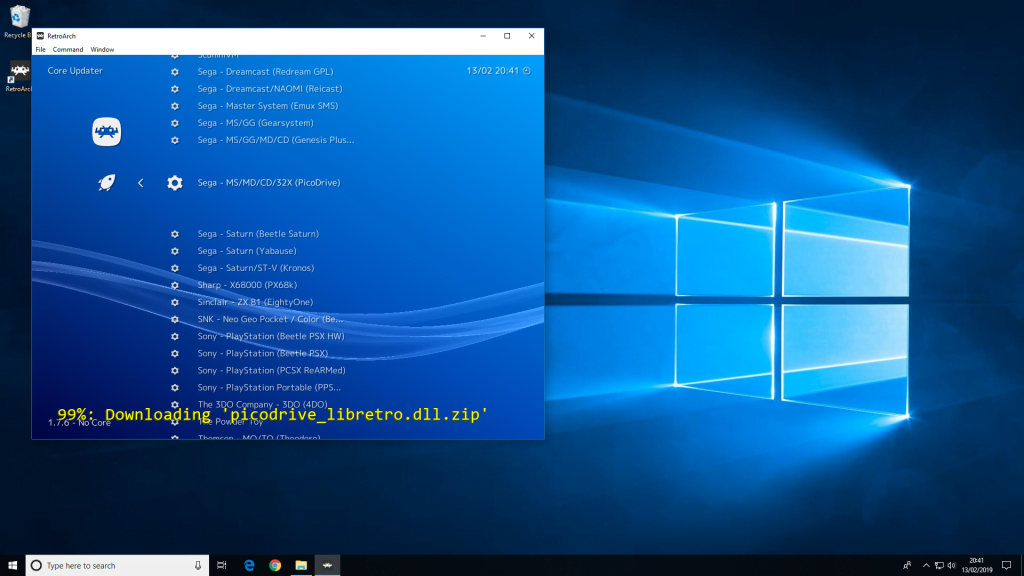1024x576 pixels.
Task: Click the 13/02 20:41 clock display in RetroArch
Action: pos(498,71)
